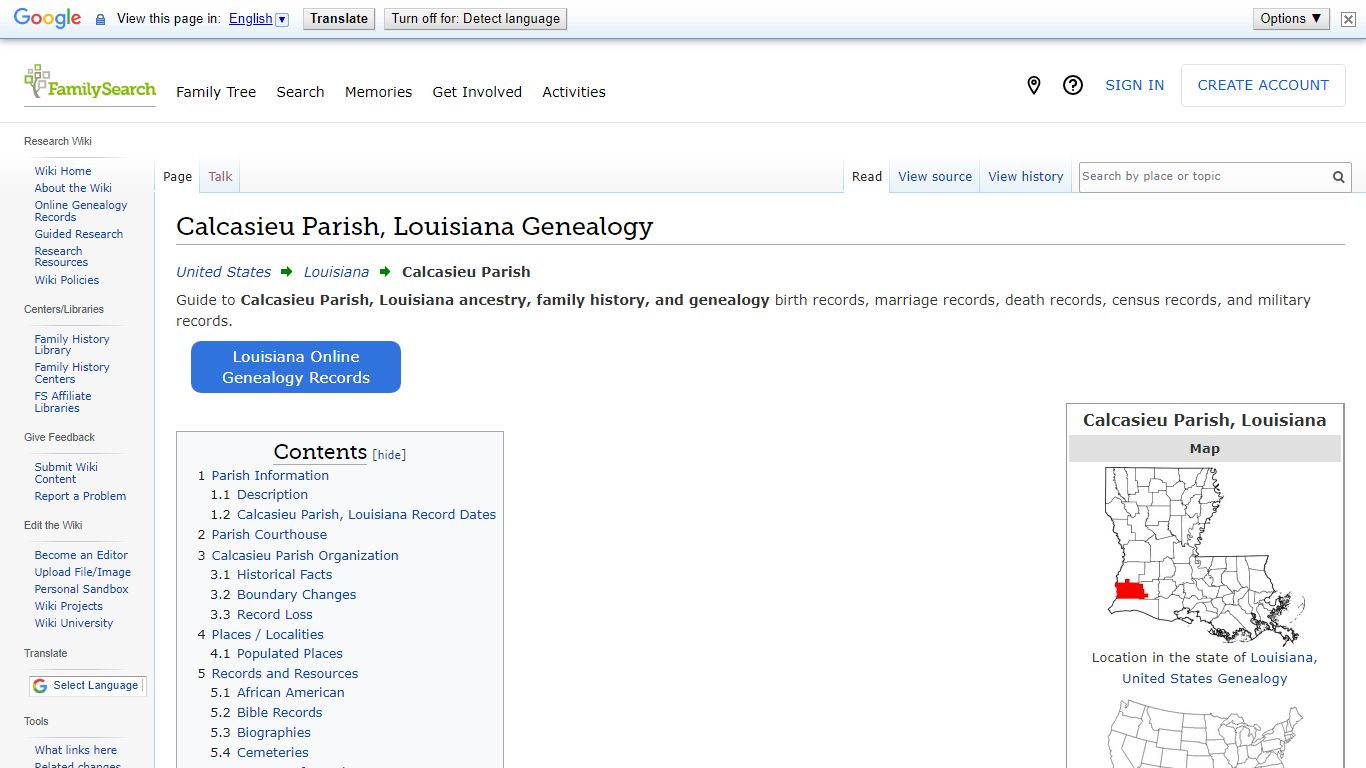Open What links here
This screenshot has width=1366, height=768.
(x=76, y=750)
